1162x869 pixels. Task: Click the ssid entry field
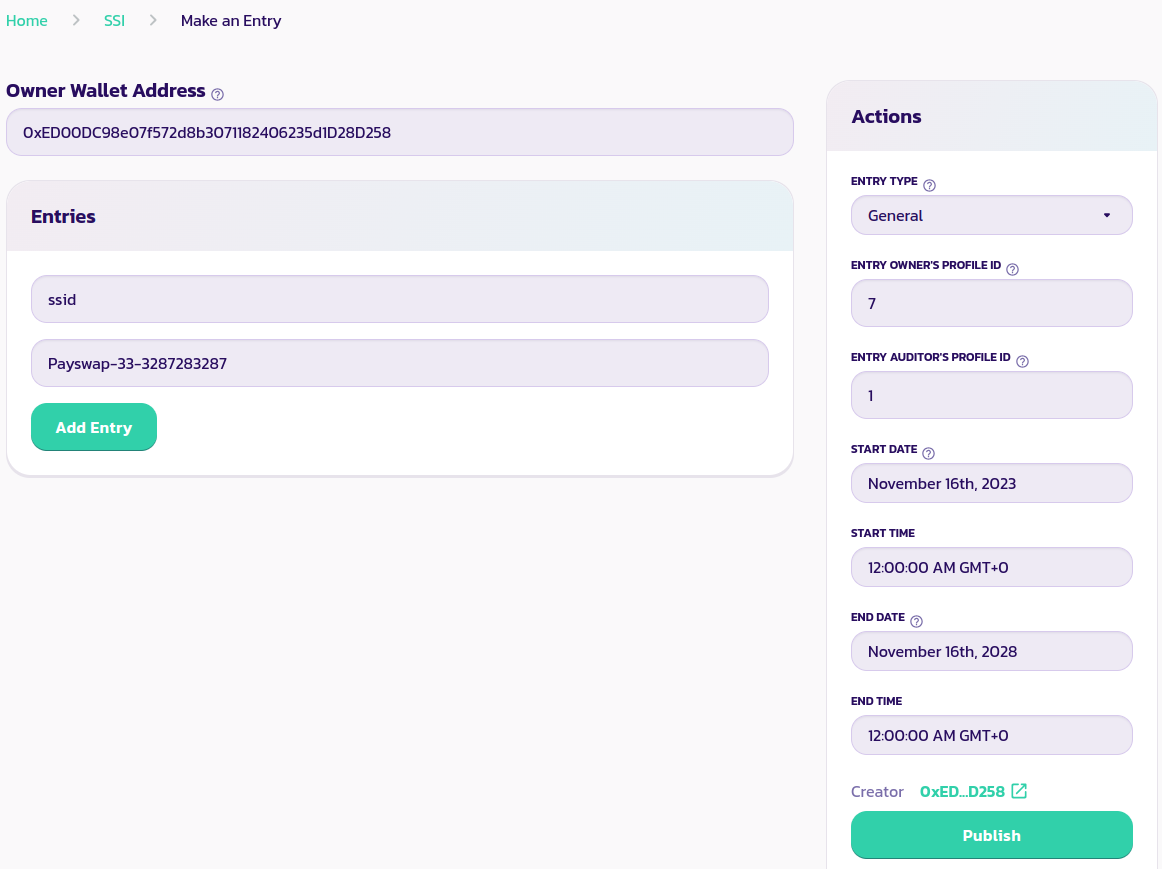(399, 299)
